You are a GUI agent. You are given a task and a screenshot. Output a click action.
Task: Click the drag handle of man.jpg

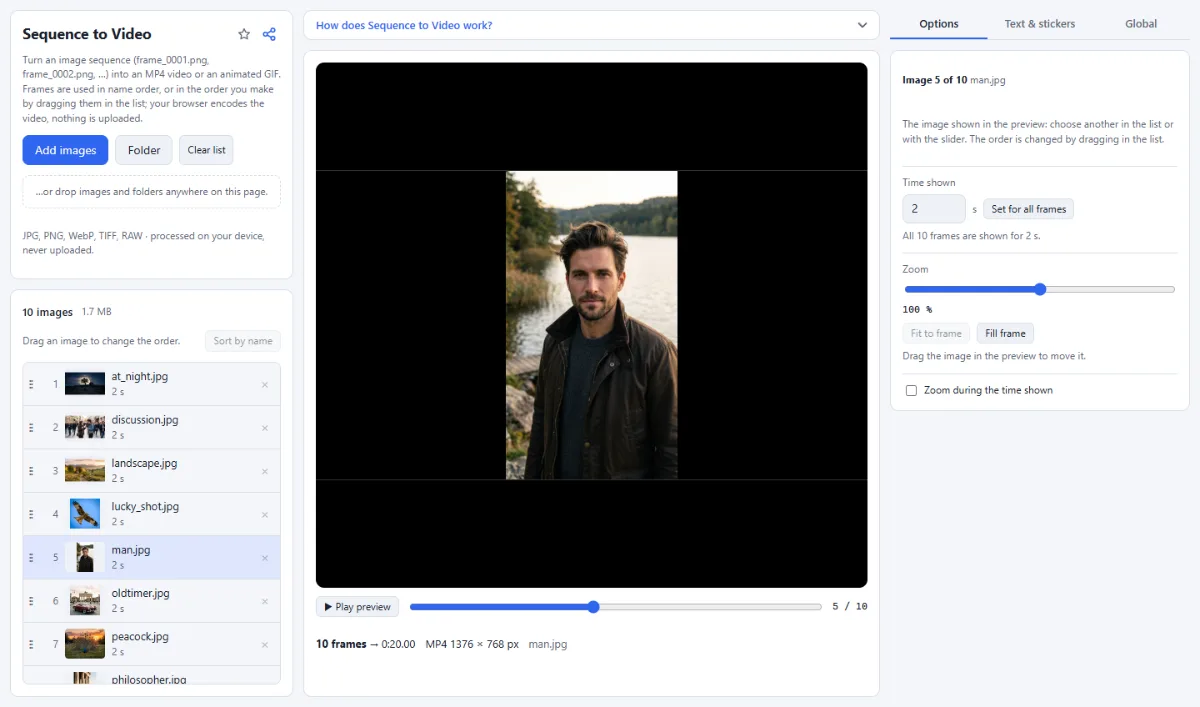31,558
